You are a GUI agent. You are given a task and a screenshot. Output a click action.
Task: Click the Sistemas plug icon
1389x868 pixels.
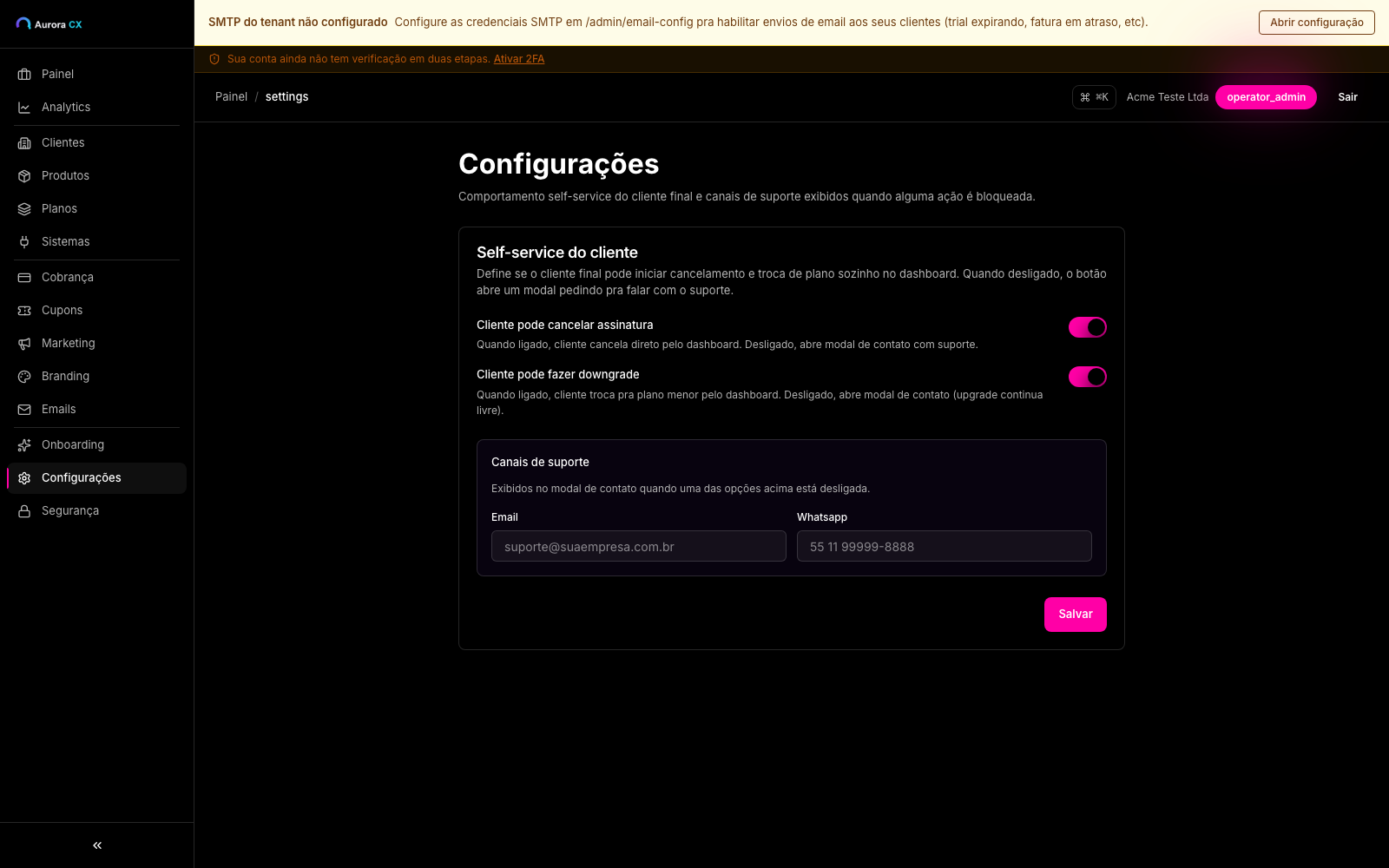point(24,242)
